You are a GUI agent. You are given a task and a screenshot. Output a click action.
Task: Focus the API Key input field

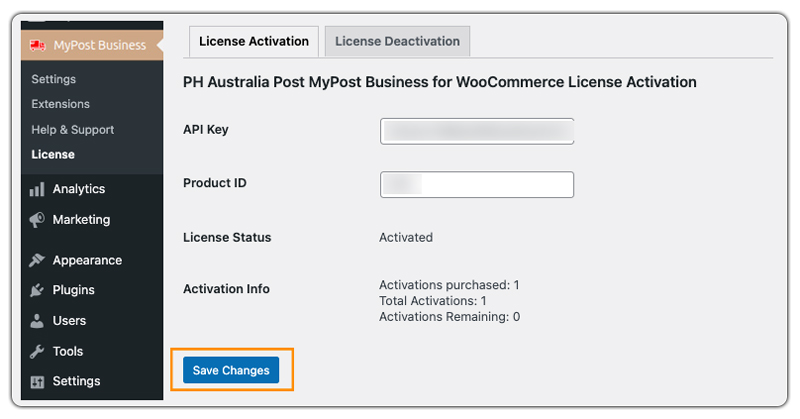tap(477, 131)
